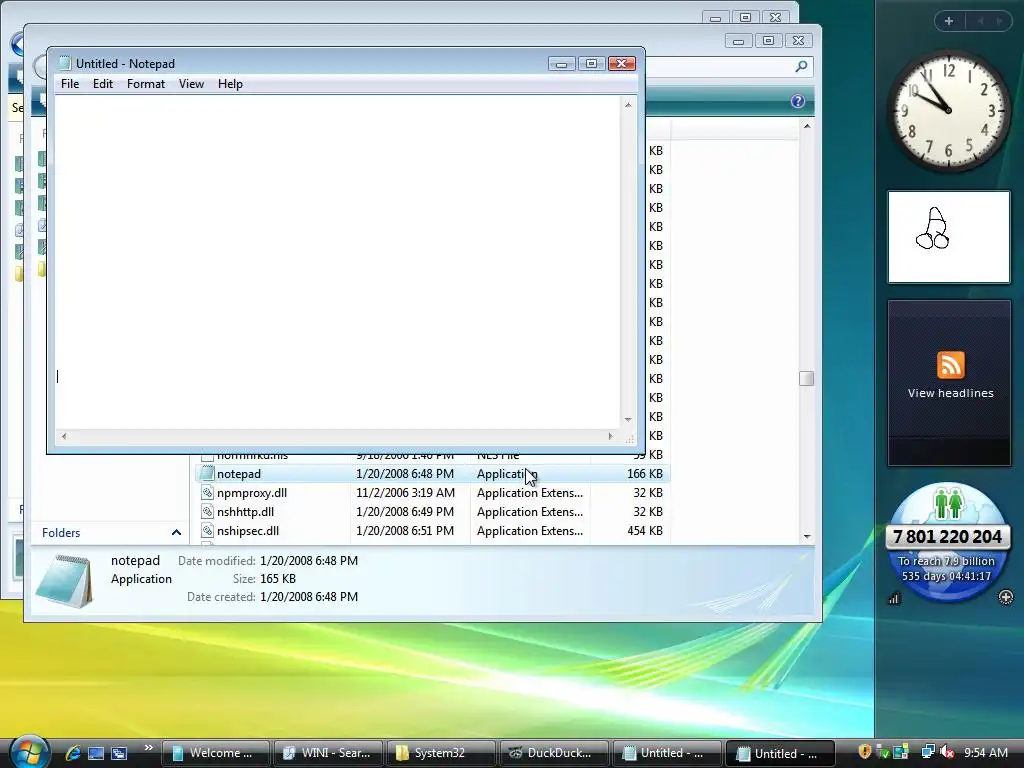Viewport: 1024px width, 768px height.
Task: Click the drawing notes gadget
Action: click(948, 236)
